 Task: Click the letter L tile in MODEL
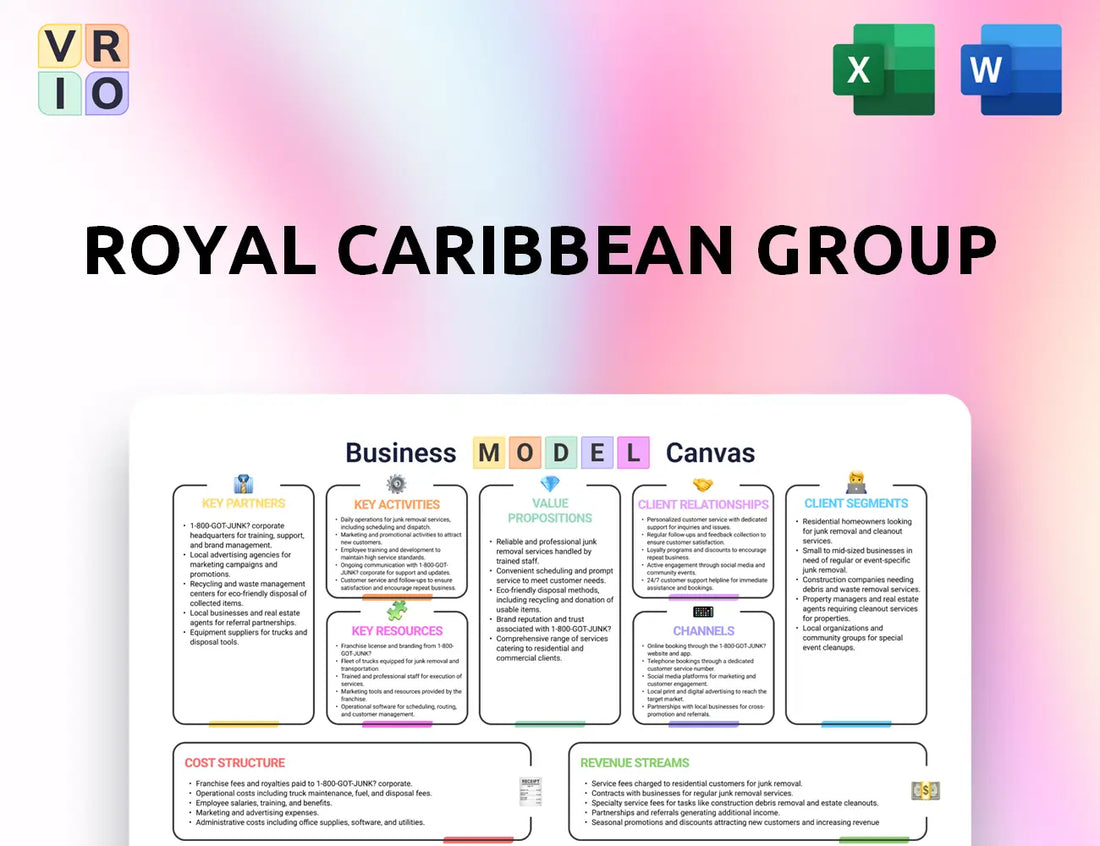pos(633,453)
